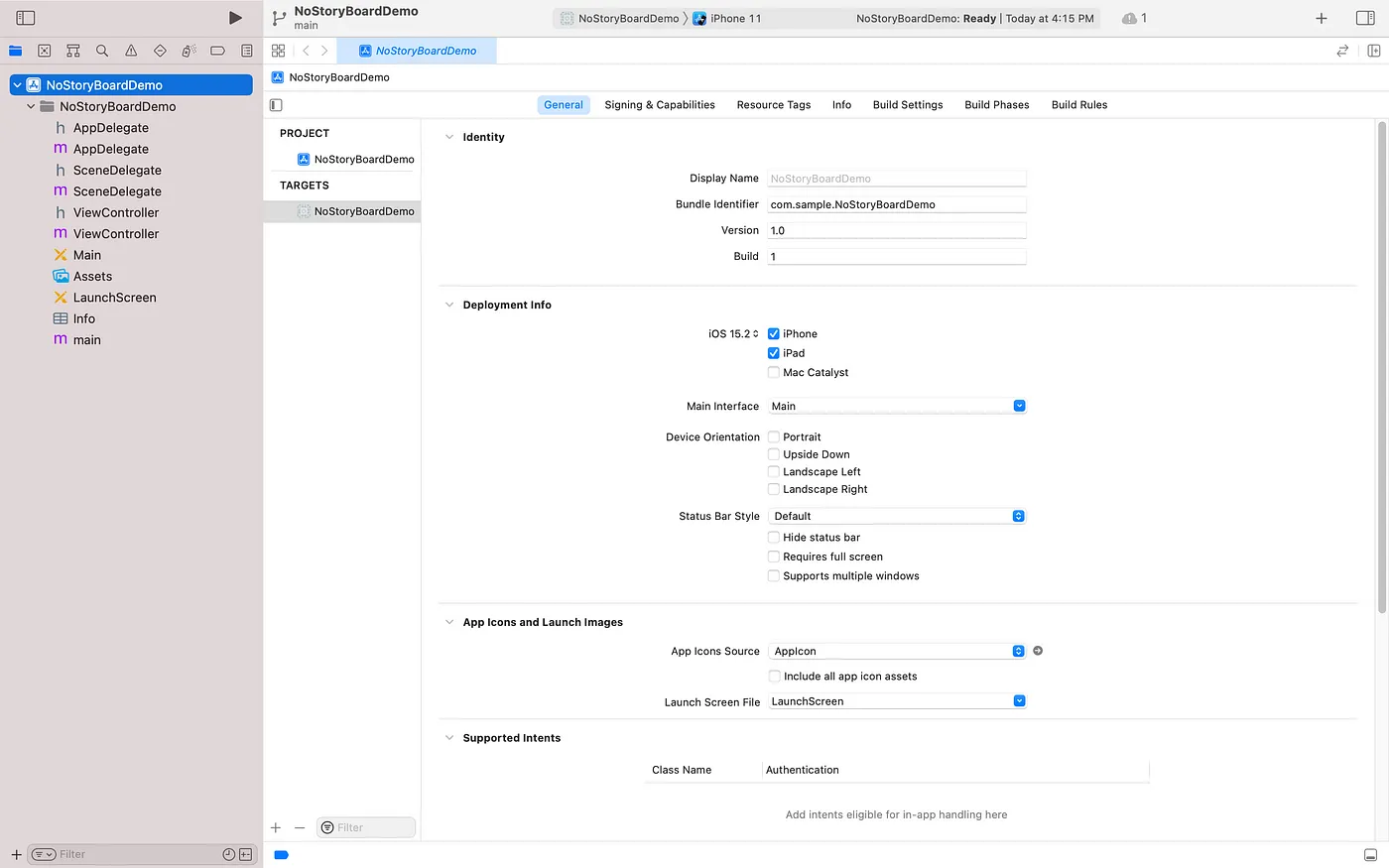Screen dimensions: 1389x868
Task: Enable Mac Catalyst checkbox
Action: pos(774,373)
